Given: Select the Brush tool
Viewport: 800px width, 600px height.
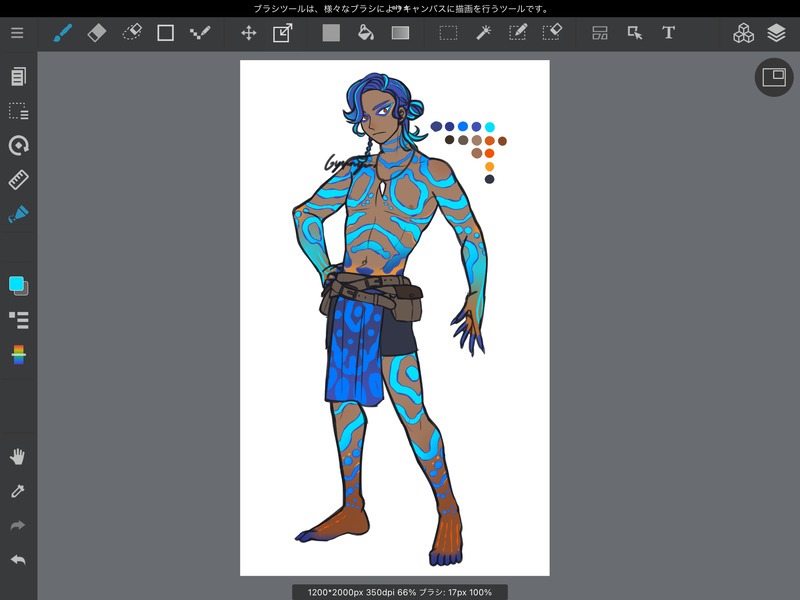Looking at the screenshot, I should coord(62,33).
